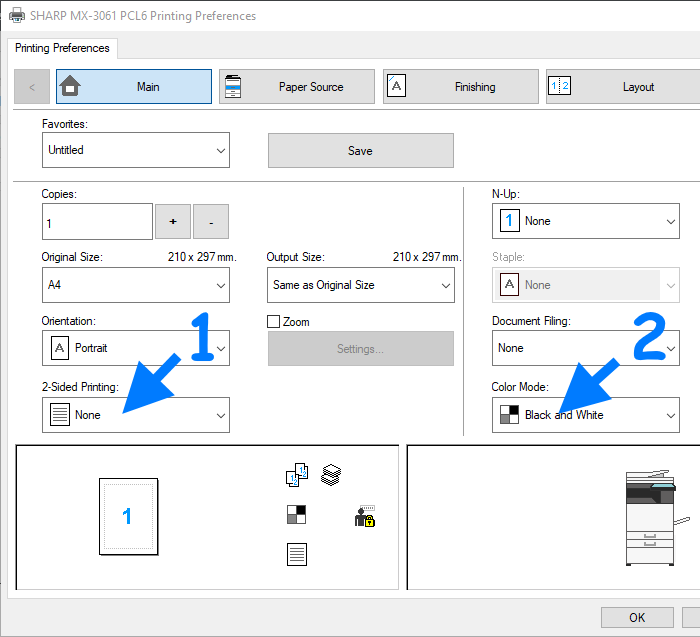Click the Layout tab 1|2 icon
Viewport: 700px width, 637px height.
tap(559, 86)
